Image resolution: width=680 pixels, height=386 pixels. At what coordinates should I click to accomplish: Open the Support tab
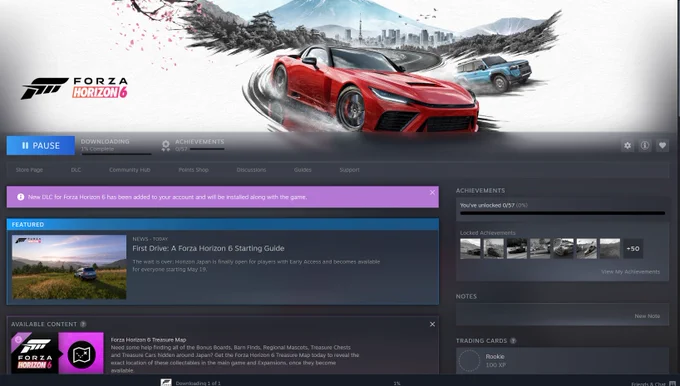pyautogui.click(x=350, y=170)
